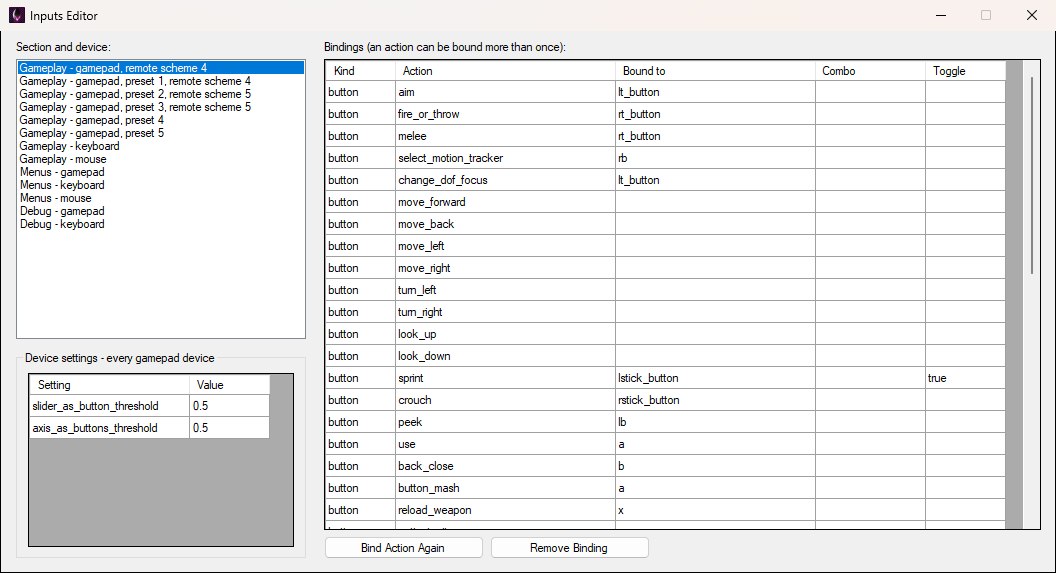Click the 'rstick_button' binding cell

coord(715,400)
